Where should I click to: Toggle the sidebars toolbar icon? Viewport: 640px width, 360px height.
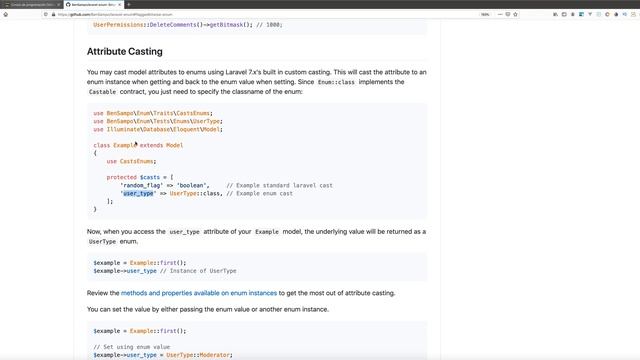click(x=564, y=14)
